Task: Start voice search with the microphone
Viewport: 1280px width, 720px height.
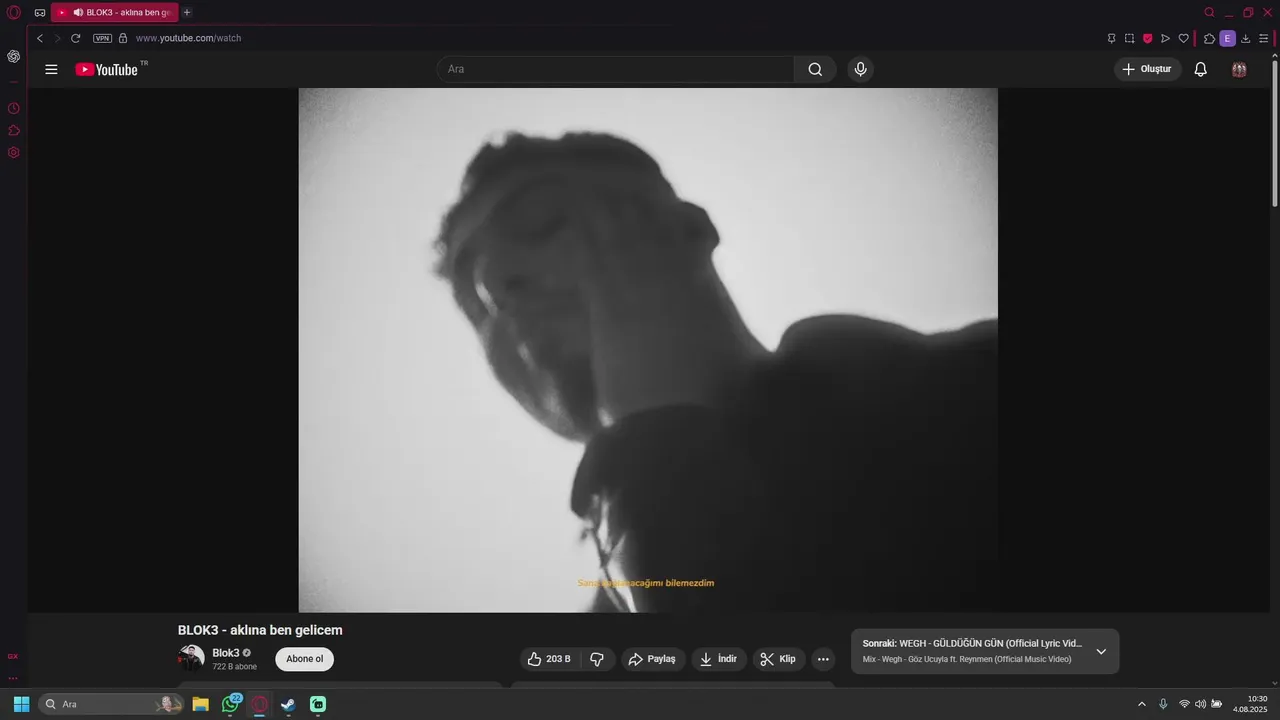Action: [x=860, y=69]
